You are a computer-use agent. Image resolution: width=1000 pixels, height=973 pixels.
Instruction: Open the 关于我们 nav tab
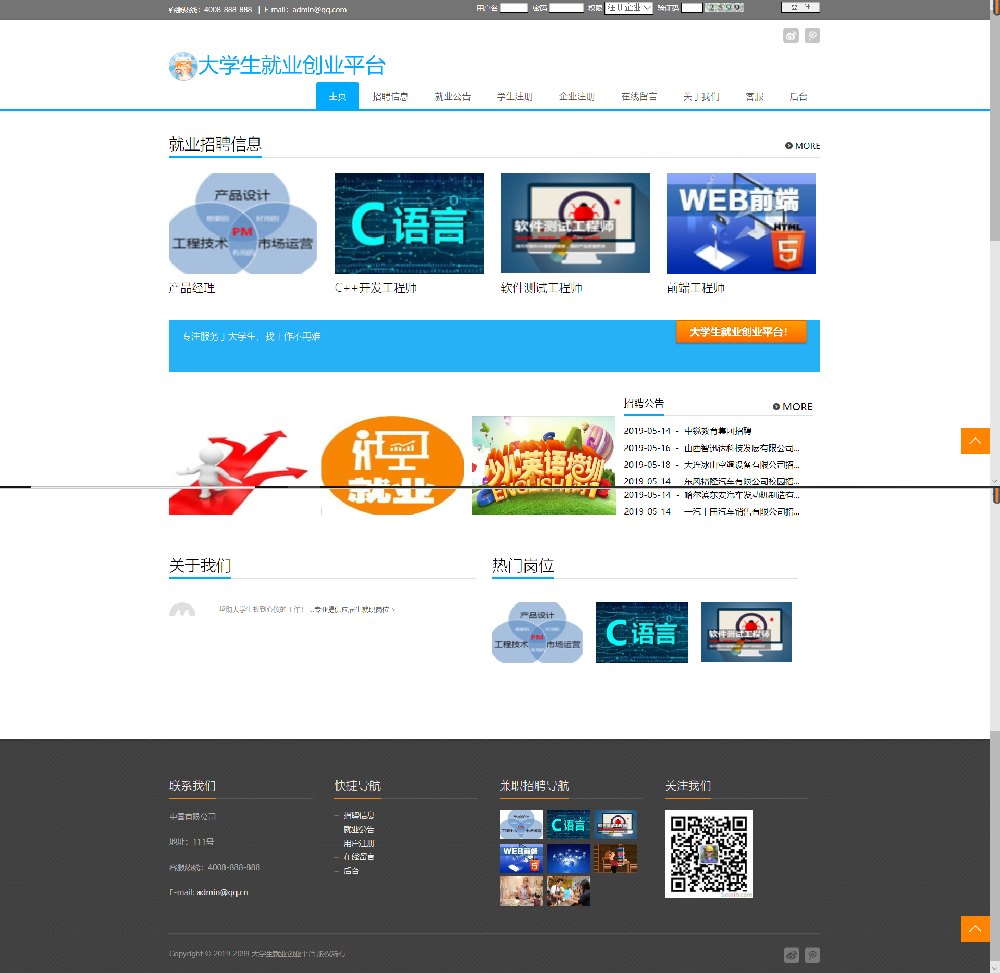point(701,96)
